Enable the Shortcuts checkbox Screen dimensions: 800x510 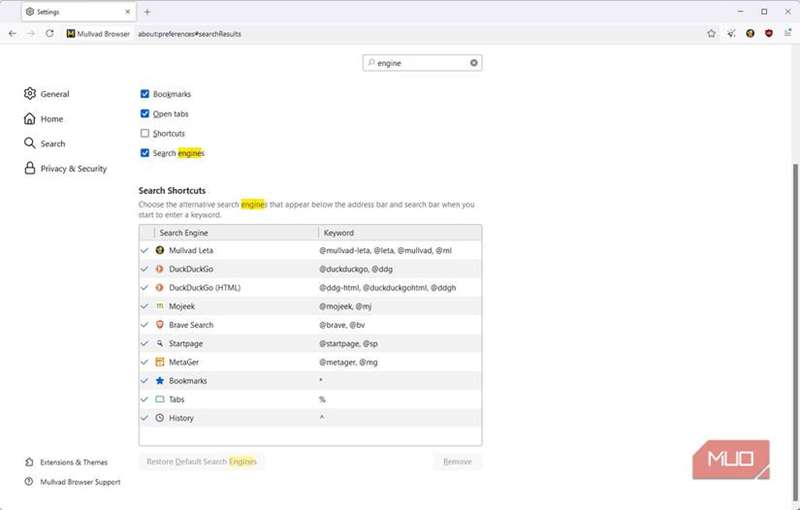point(145,133)
